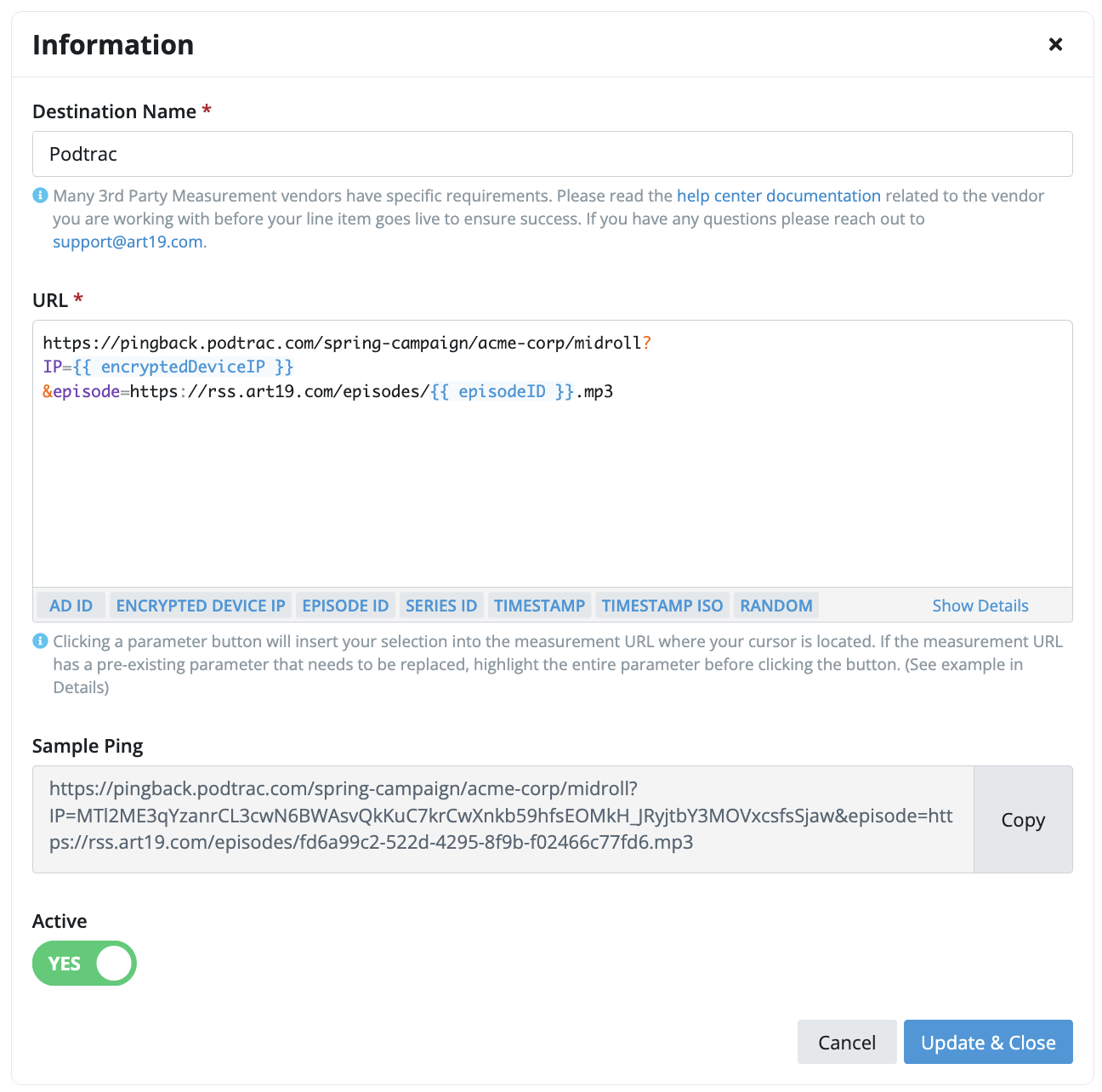Open the help center documentation link
This screenshot has height=1092, width=1102.
pos(779,196)
